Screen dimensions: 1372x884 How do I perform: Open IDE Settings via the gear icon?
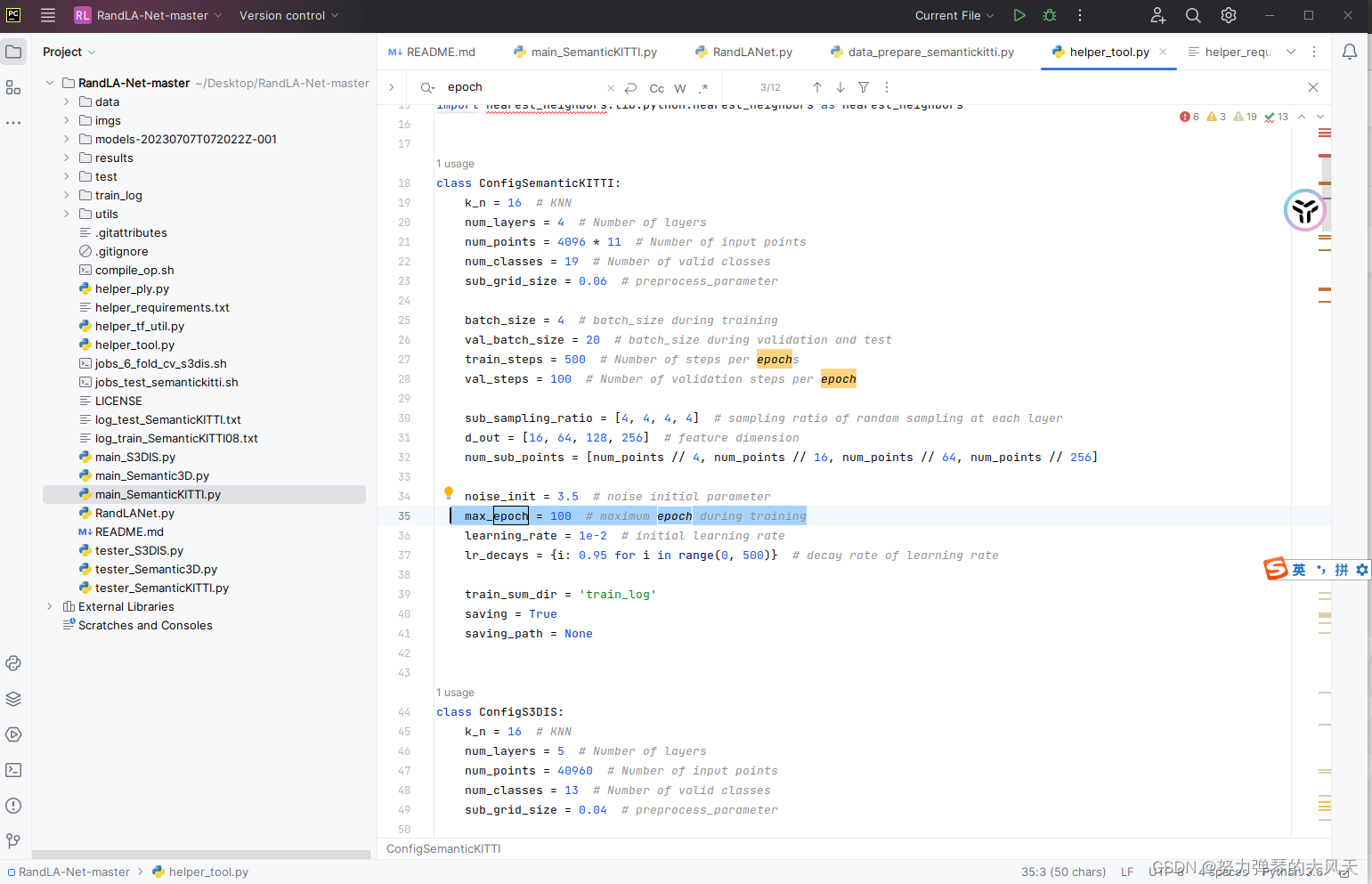coord(1228,15)
